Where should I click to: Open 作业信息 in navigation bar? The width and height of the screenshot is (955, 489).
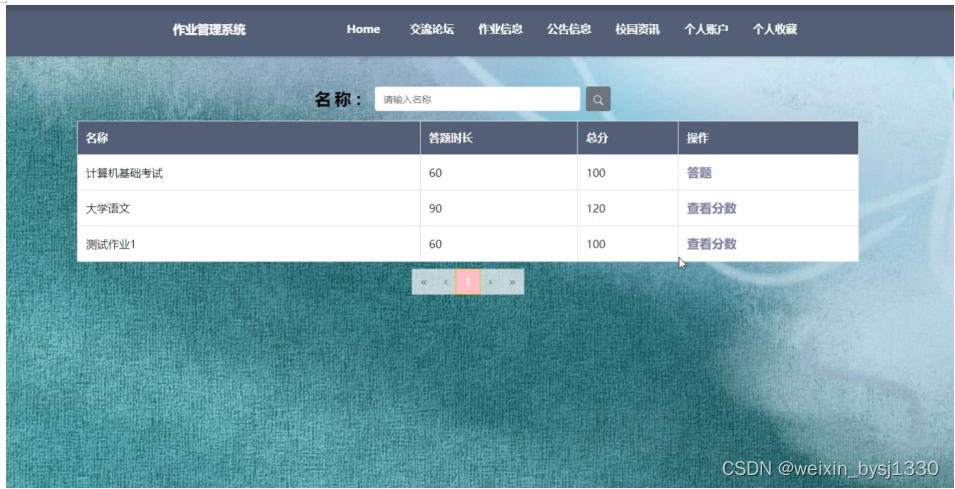point(500,29)
